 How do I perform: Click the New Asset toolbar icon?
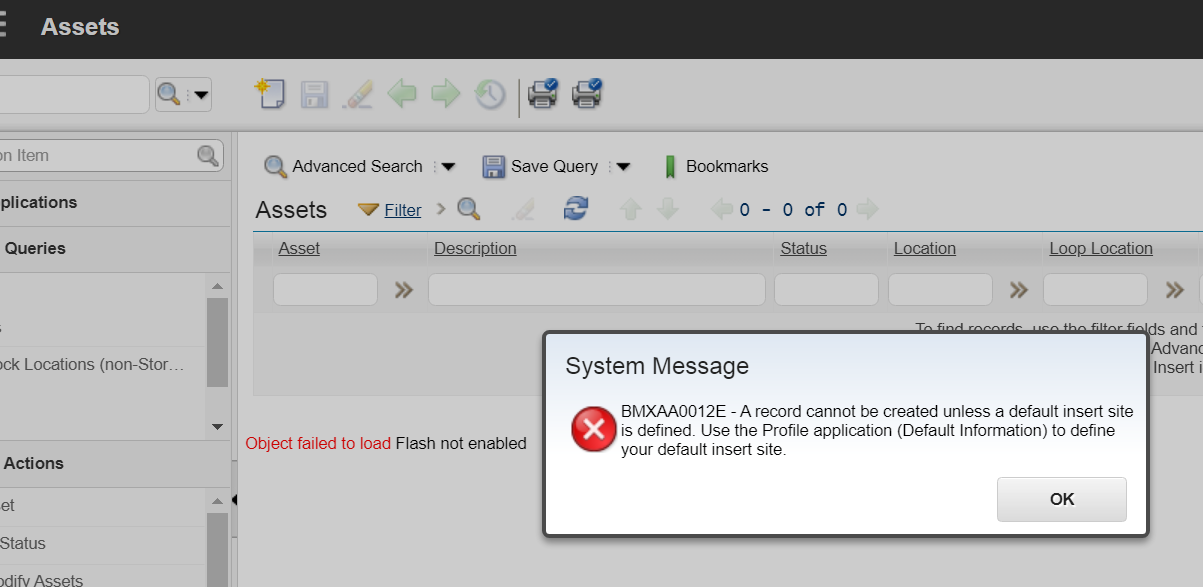click(270, 94)
